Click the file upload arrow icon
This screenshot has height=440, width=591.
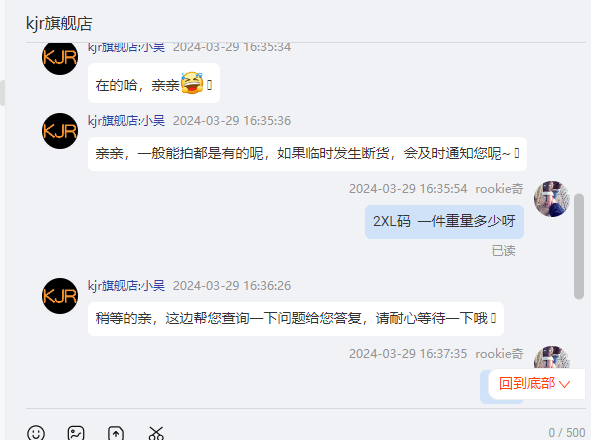(116, 433)
